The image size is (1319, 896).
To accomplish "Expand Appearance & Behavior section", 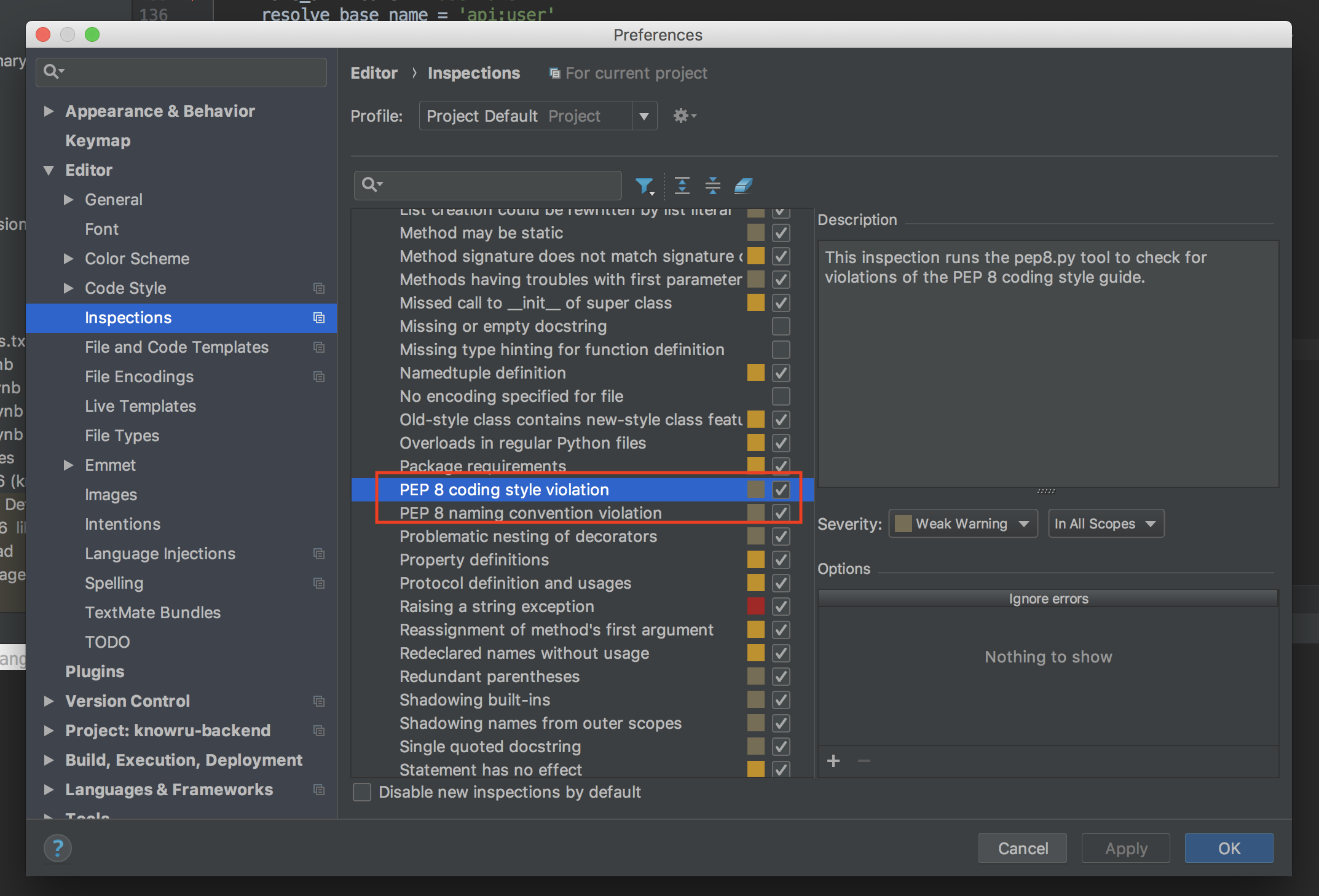I will click(x=49, y=111).
